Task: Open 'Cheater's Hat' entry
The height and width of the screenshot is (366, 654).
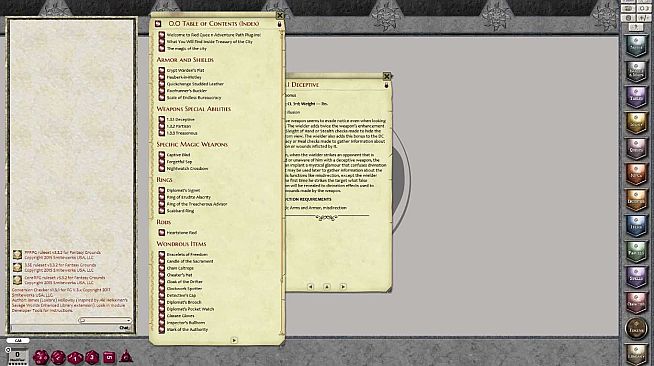Action: tap(179, 275)
